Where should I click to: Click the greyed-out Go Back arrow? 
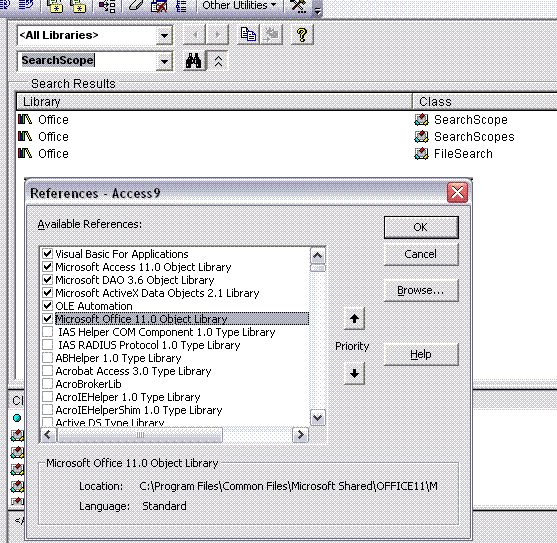[x=194, y=34]
